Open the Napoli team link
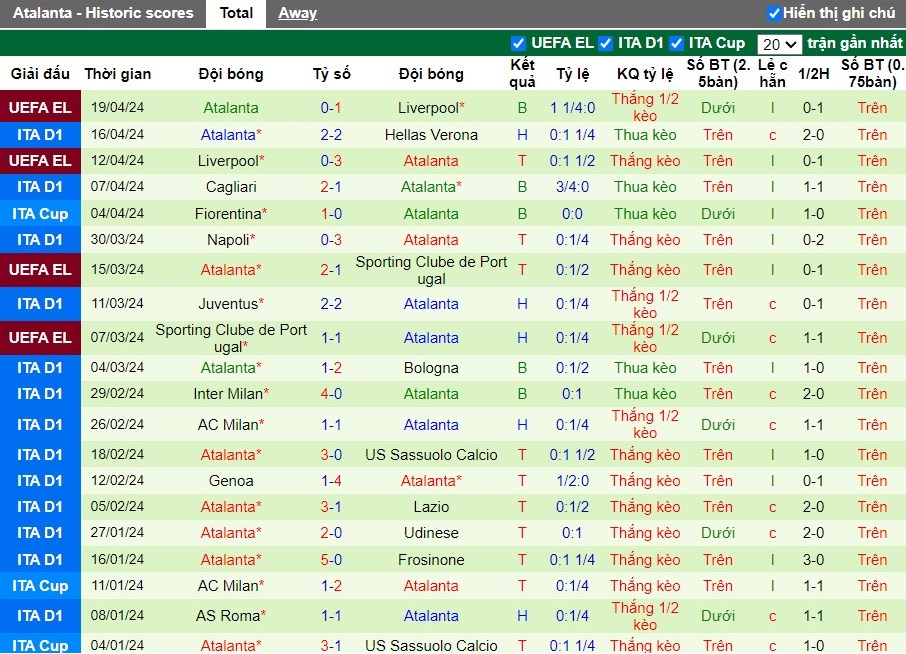Viewport: 906px width, 654px height. (x=231, y=240)
